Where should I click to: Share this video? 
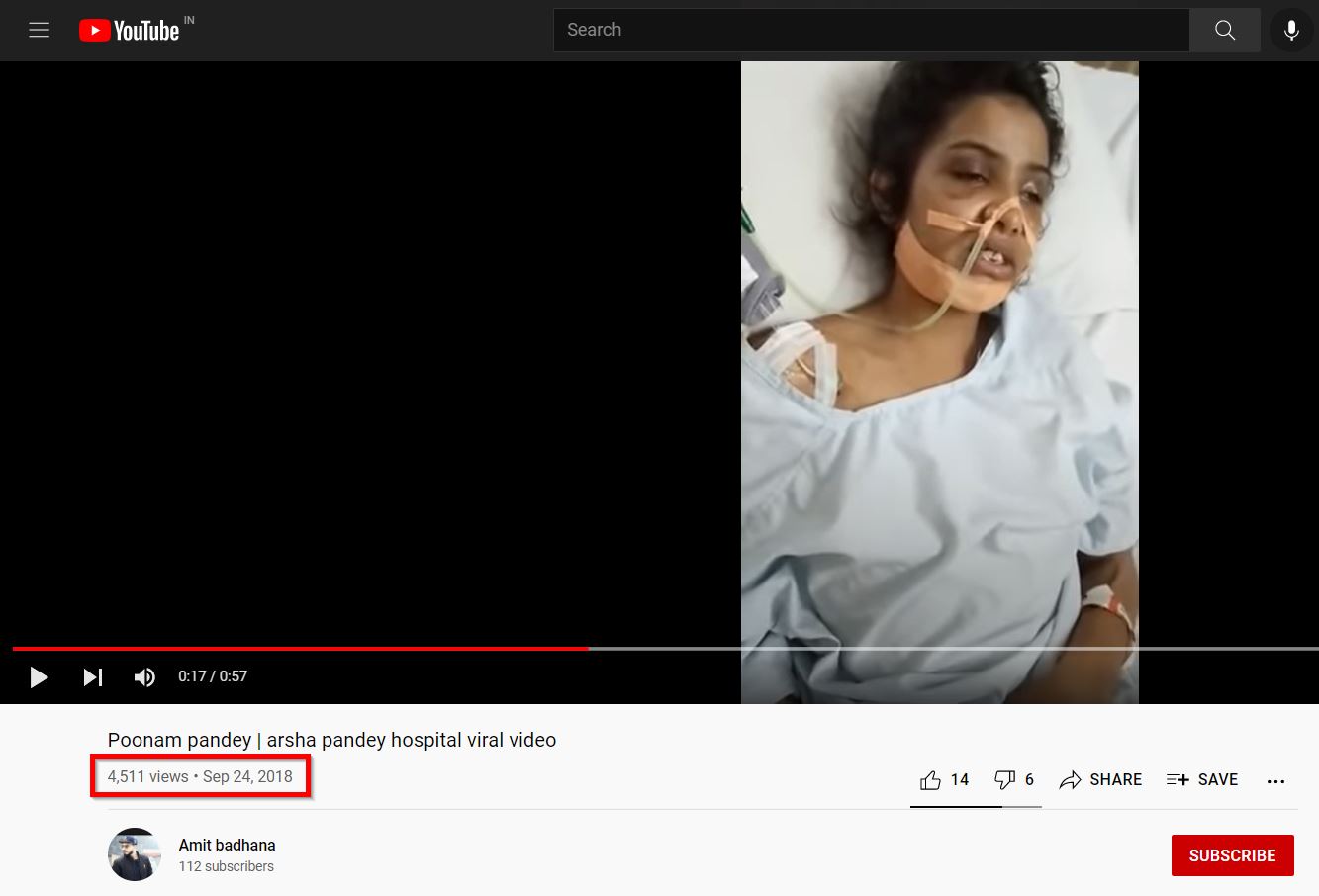[1100, 780]
